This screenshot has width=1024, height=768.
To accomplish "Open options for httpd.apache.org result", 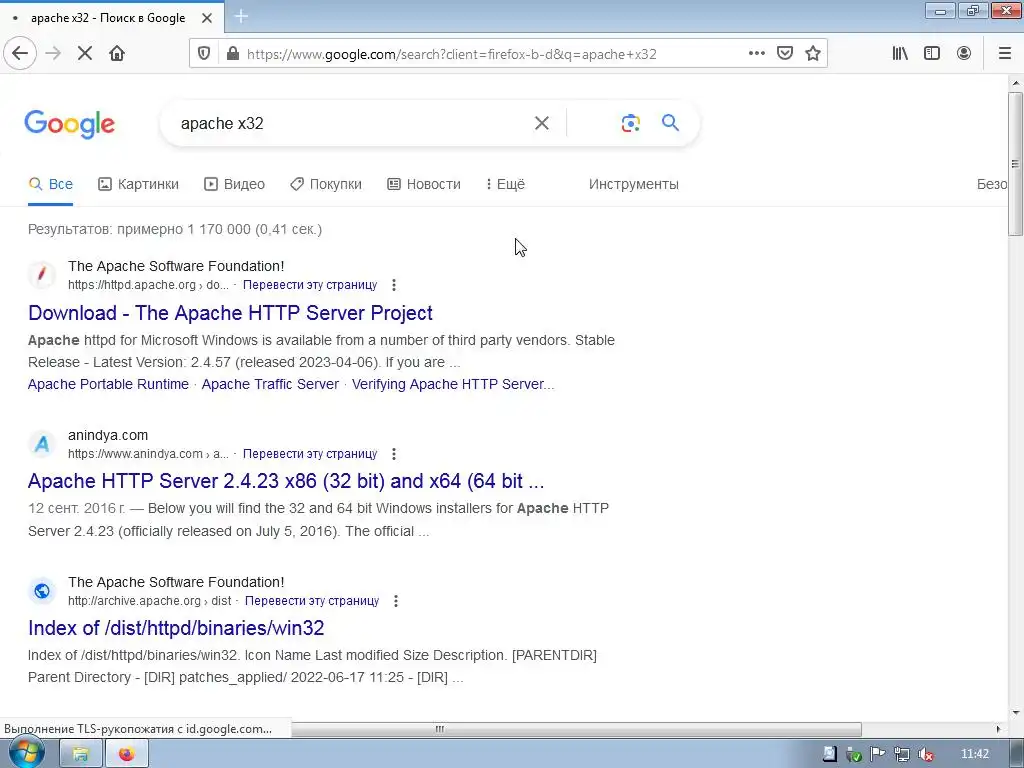I will click(x=393, y=285).
